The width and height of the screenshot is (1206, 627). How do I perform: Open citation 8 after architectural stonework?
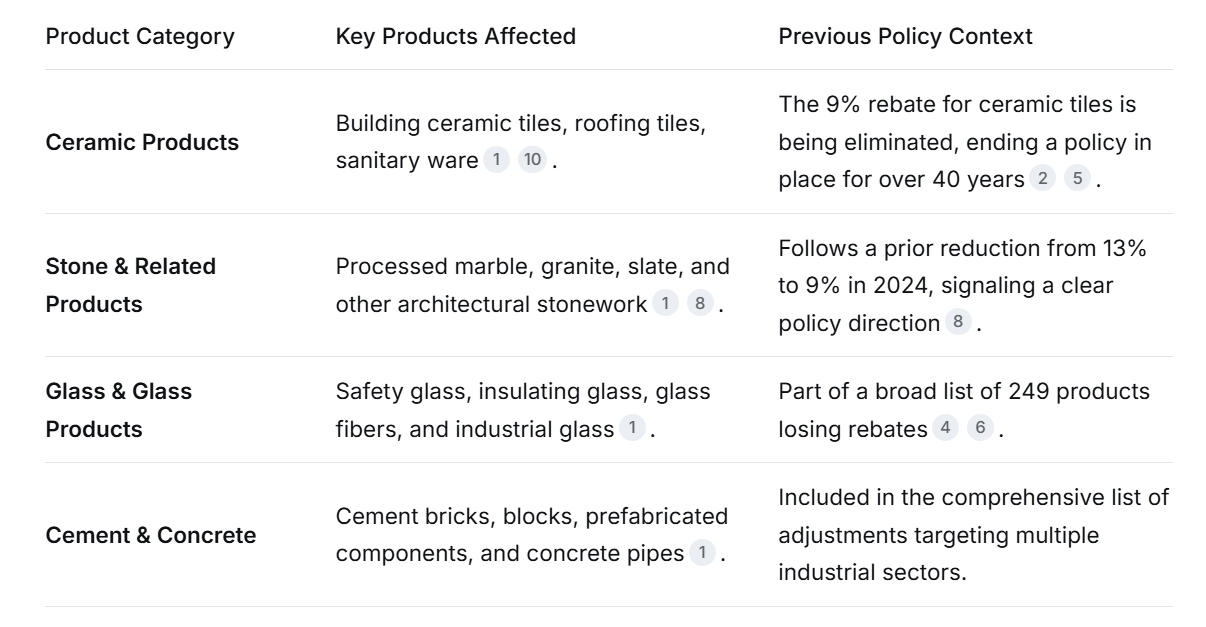[700, 305]
